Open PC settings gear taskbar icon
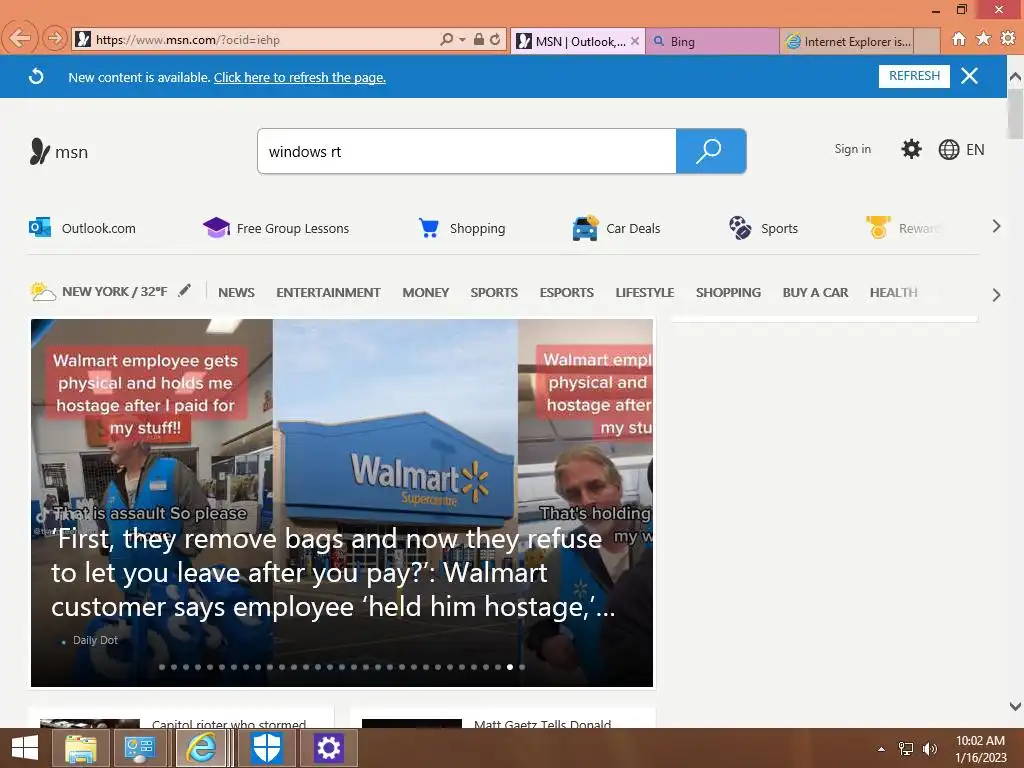This screenshot has height=768, width=1024. pyautogui.click(x=328, y=748)
